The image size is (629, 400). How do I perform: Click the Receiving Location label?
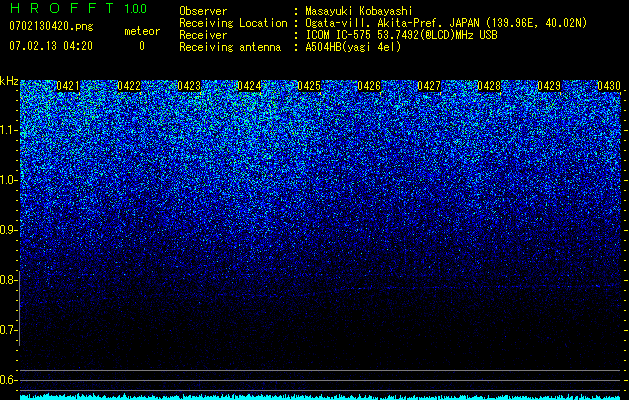coord(233,23)
